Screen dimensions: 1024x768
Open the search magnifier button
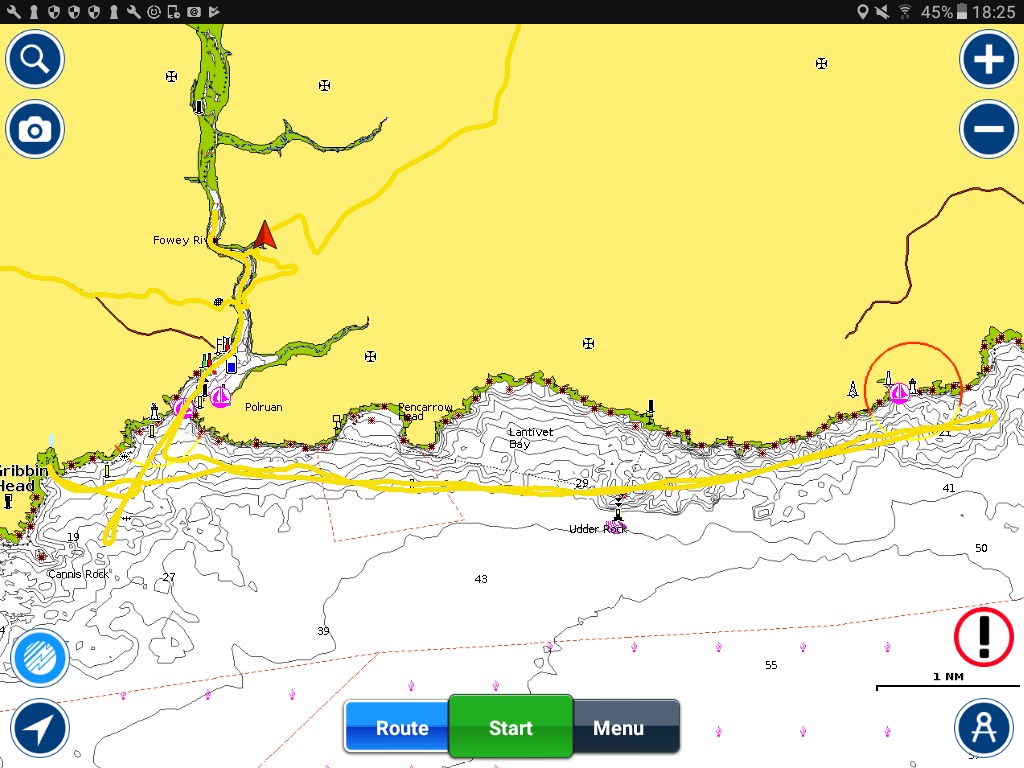tap(35, 60)
